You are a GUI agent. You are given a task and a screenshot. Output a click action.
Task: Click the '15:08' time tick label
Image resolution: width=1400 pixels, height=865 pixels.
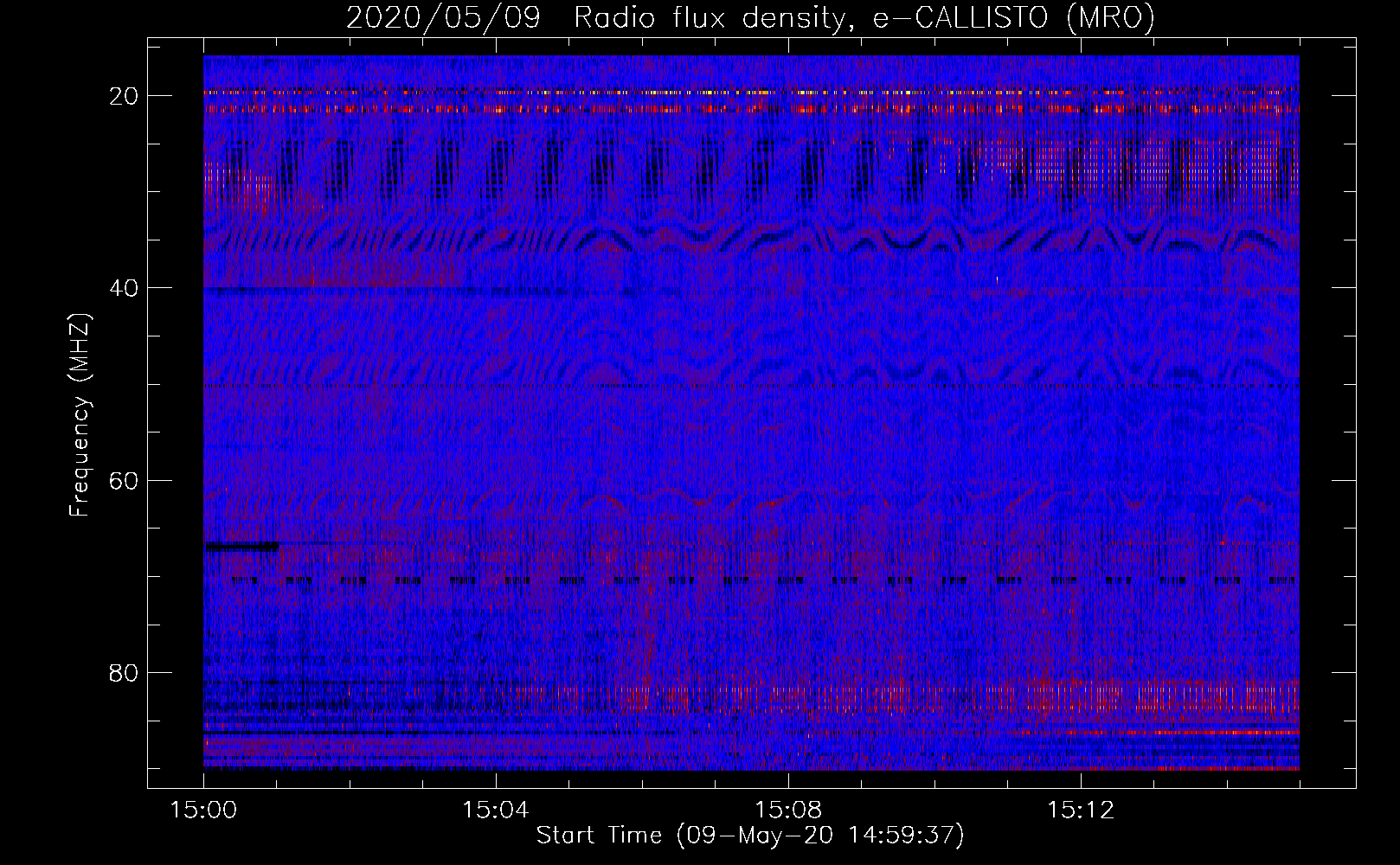pyautogui.click(x=787, y=811)
